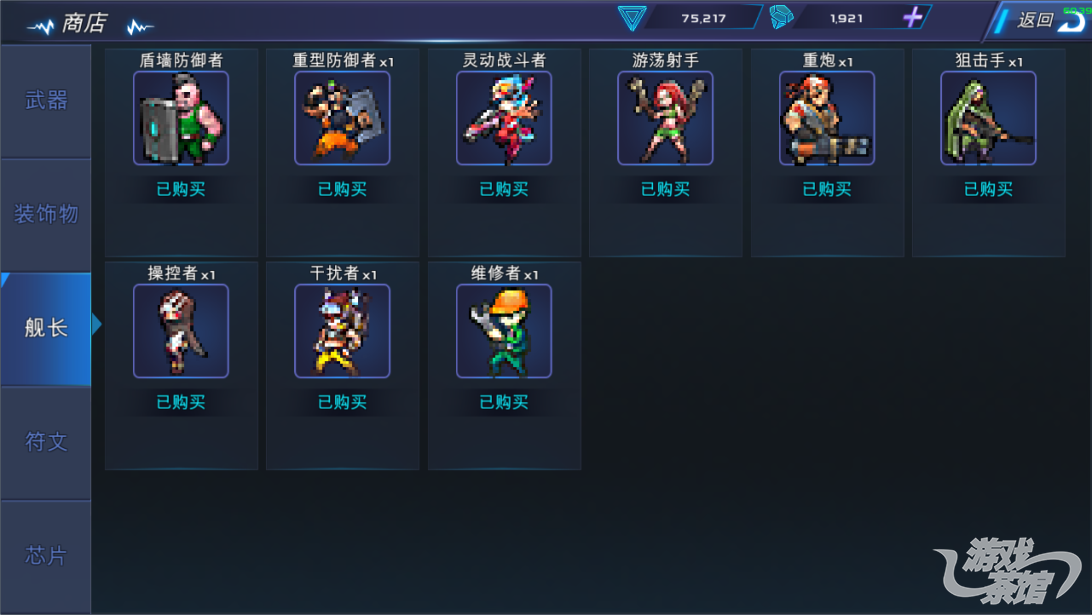Select the 维修者 mechanic portrait
The width and height of the screenshot is (1092, 615).
504,331
